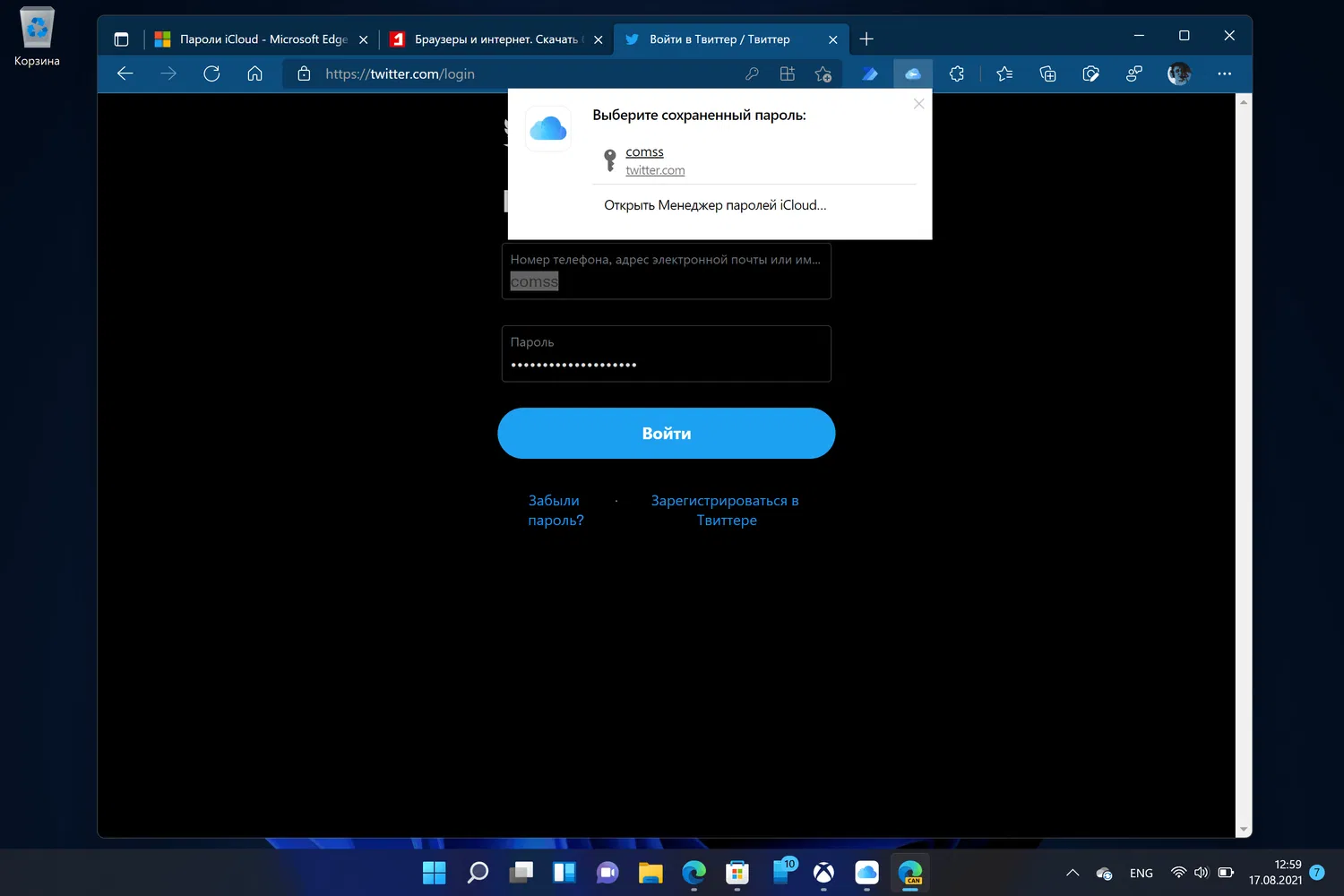The height and width of the screenshot is (896, 1344).
Task: Reload the Twitter login page
Action: 211,73
